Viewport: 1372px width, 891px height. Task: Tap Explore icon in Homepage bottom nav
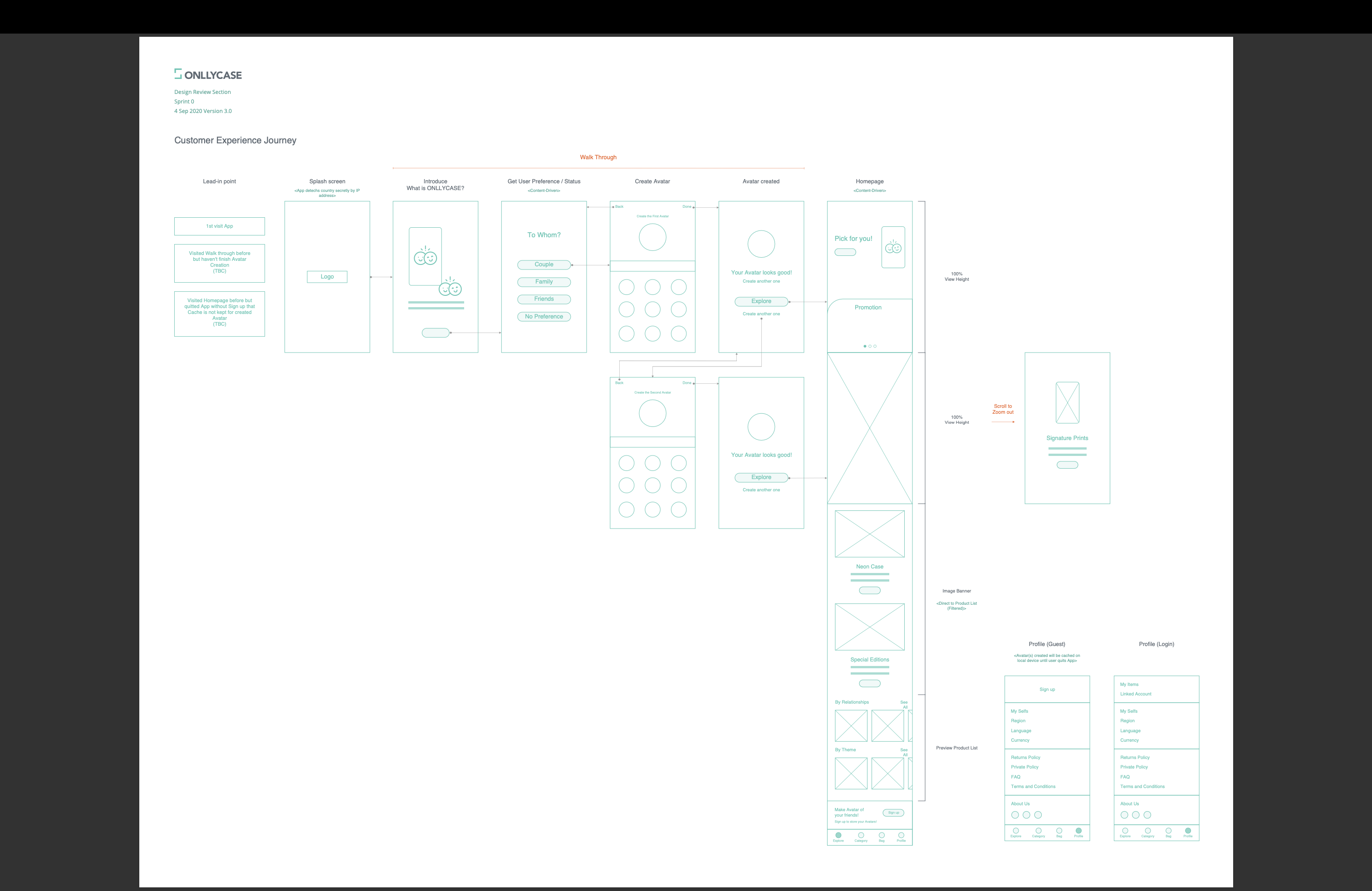(838, 835)
